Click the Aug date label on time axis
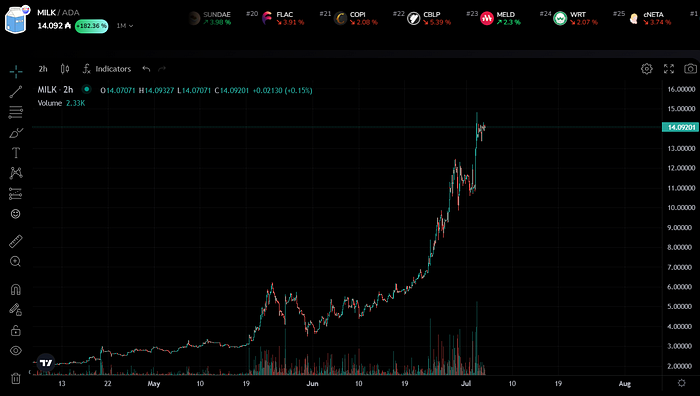This screenshot has height=396, width=700. click(x=625, y=383)
